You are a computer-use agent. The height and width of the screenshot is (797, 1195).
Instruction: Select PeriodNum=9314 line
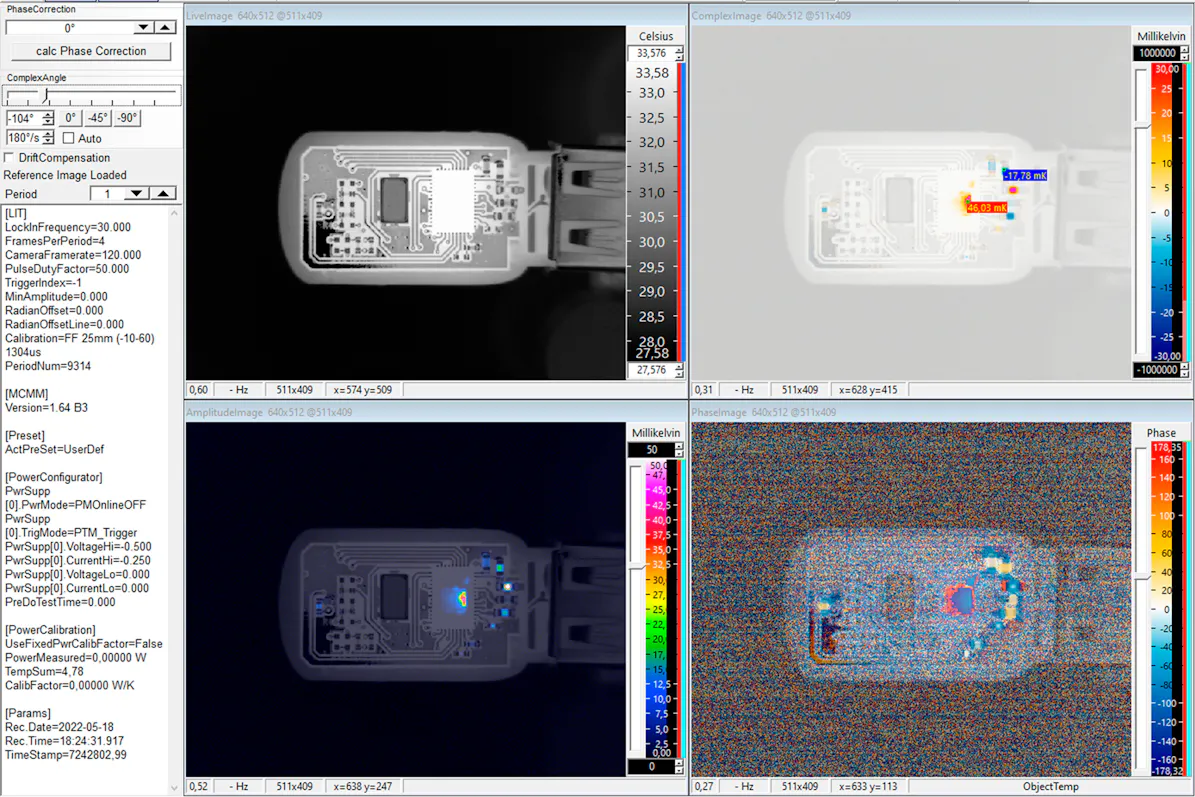48,366
